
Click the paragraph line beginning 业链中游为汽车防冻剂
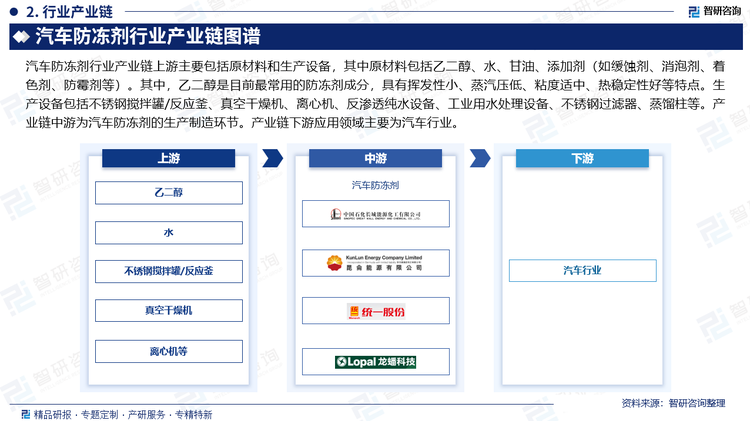244,123
